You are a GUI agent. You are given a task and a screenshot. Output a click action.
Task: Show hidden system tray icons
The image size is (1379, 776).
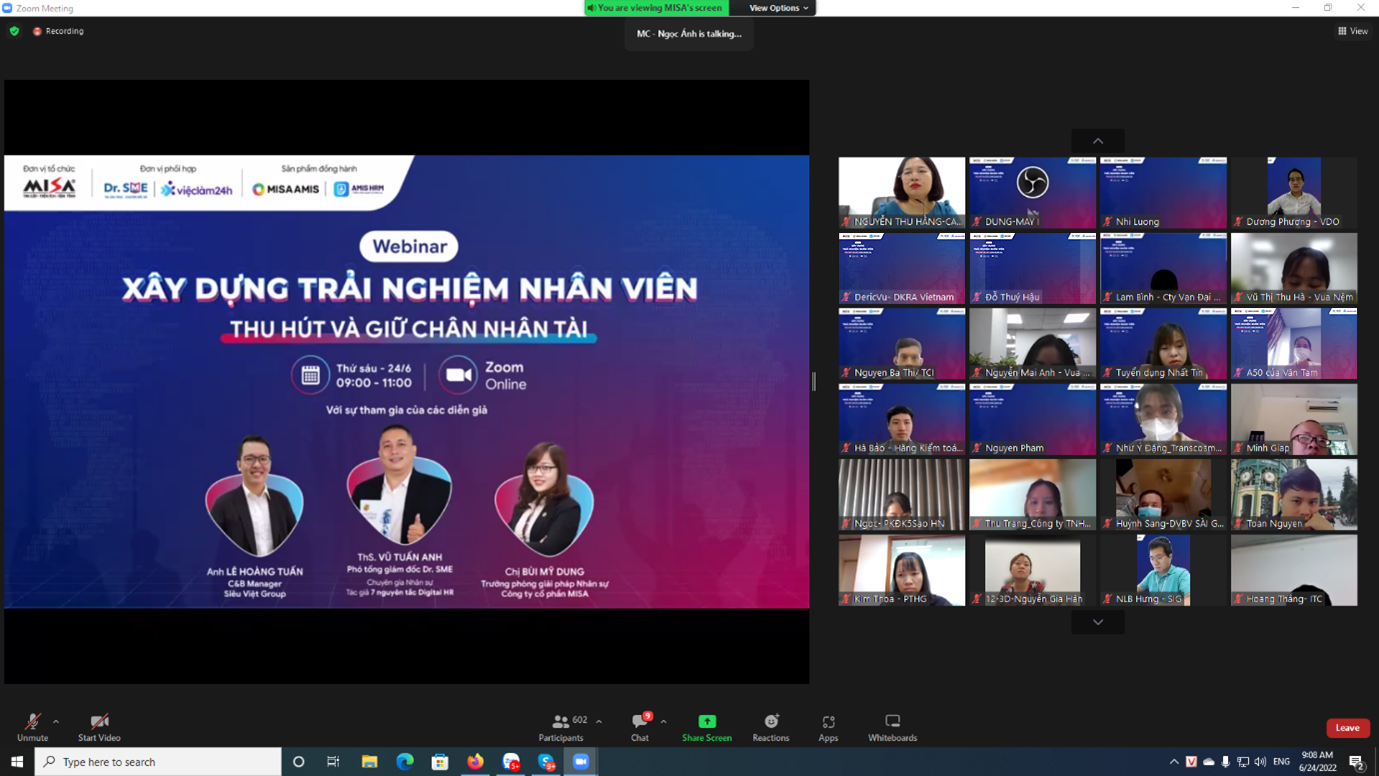click(x=1174, y=762)
